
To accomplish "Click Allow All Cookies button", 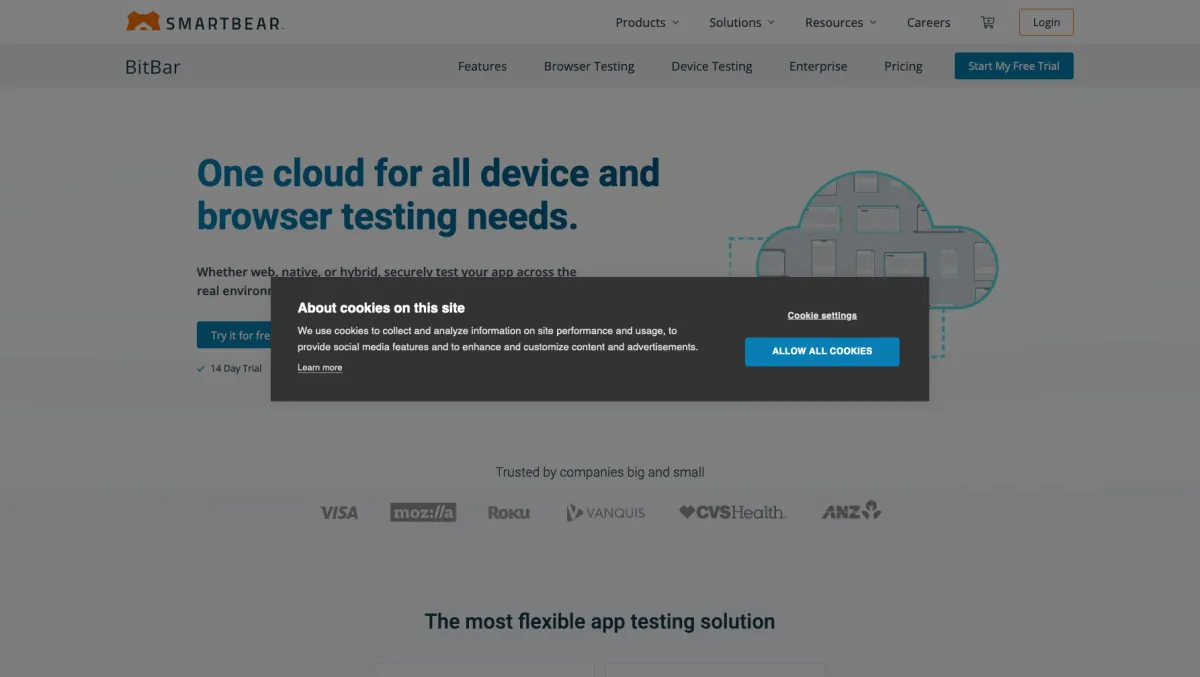I will 822,351.
